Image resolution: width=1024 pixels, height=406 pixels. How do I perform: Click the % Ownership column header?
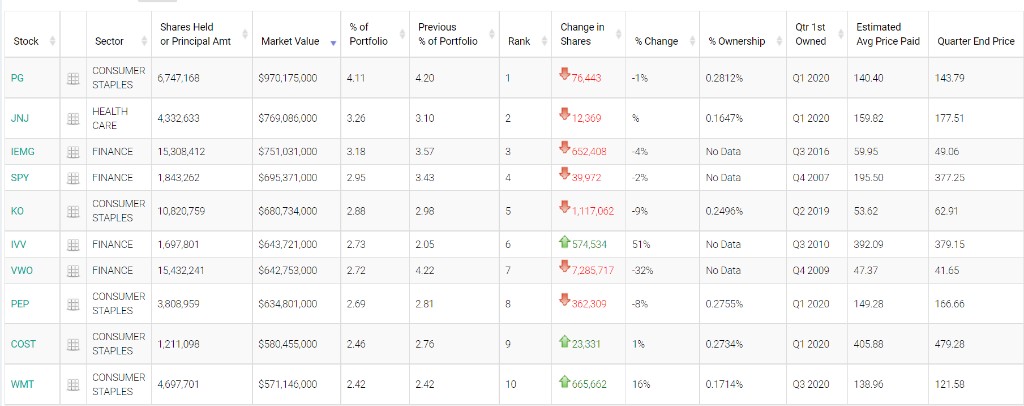[x=736, y=41]
